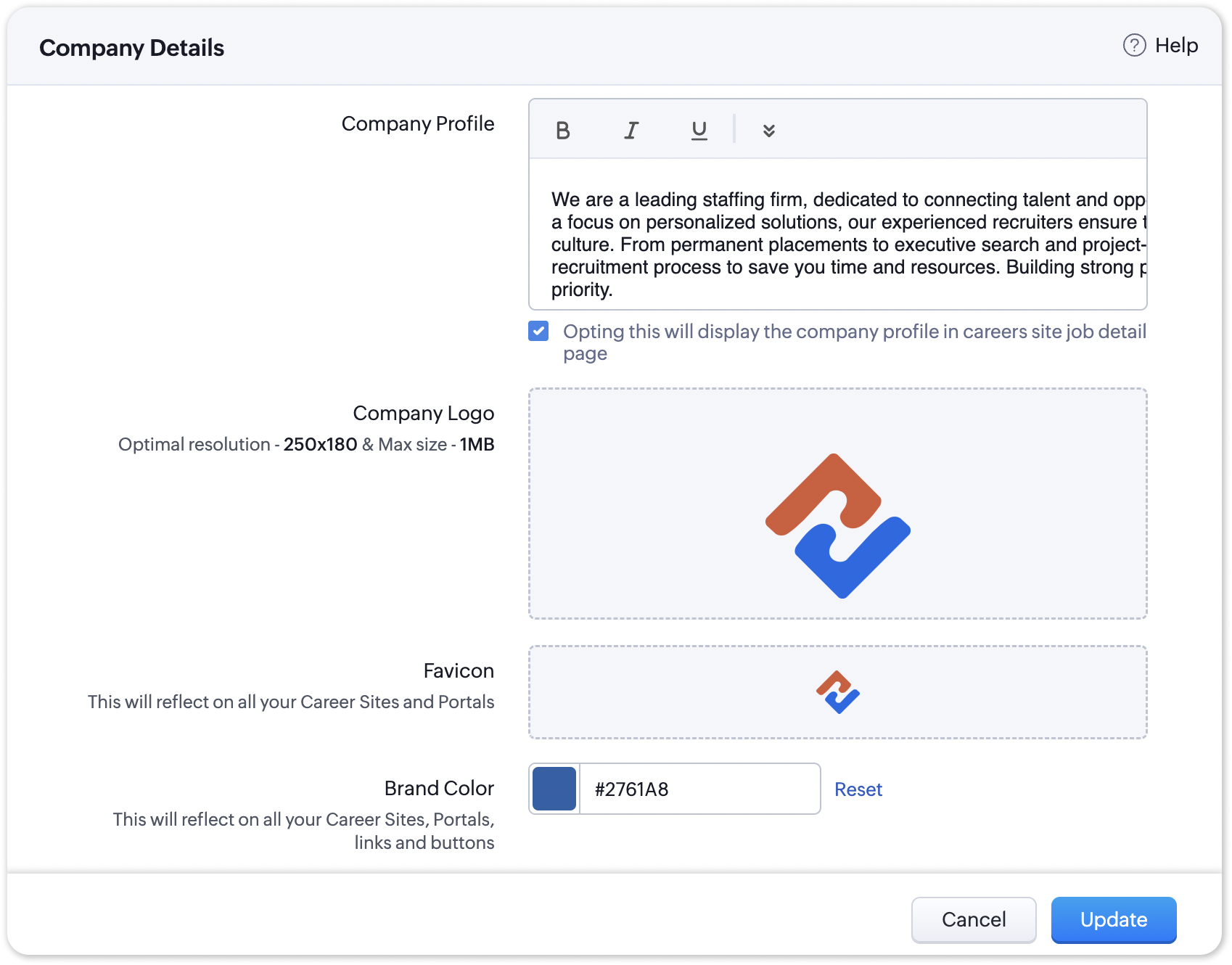
Task: Click the question mark Help icon
Action: (1134, 46)
